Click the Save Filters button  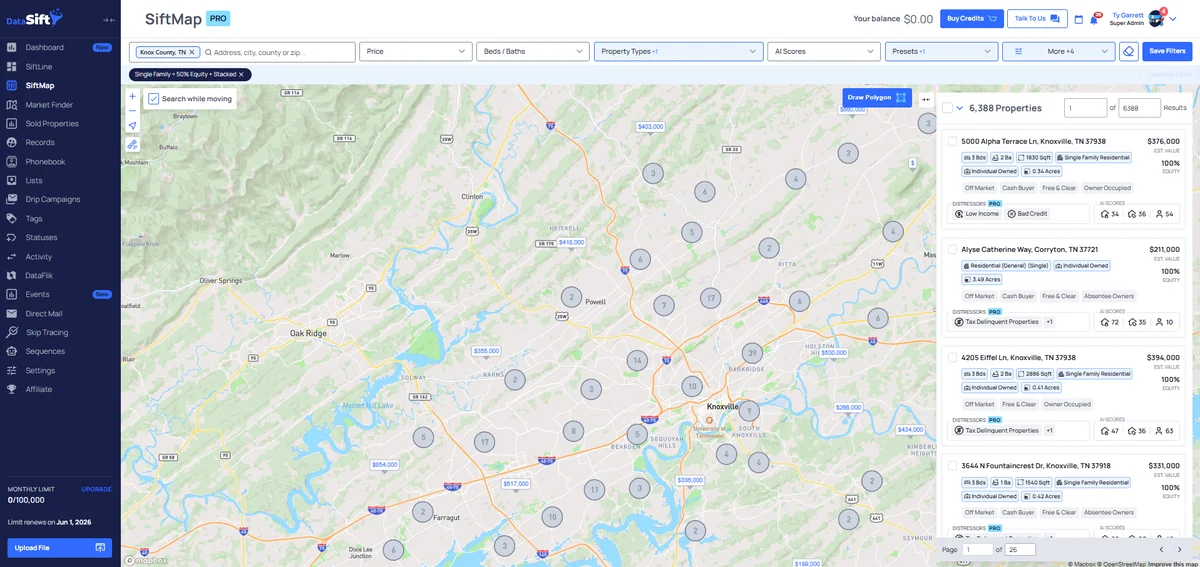1167,51
